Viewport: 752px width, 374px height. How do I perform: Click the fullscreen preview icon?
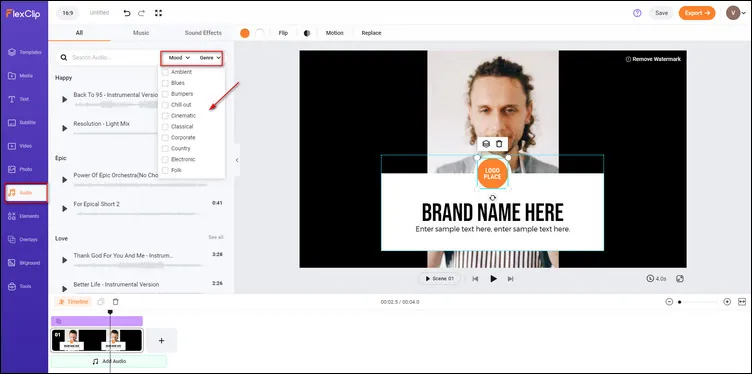click(159, 13)
